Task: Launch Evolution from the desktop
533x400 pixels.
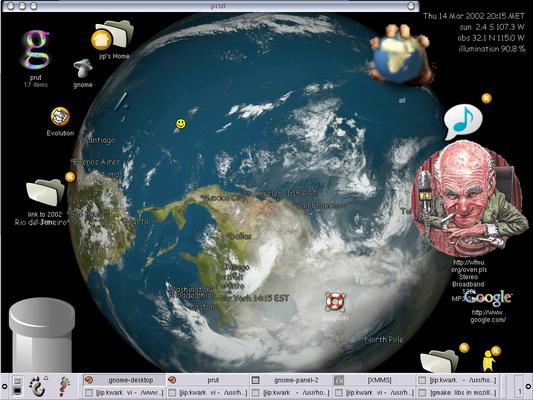Action: click(x=60, y=117)
